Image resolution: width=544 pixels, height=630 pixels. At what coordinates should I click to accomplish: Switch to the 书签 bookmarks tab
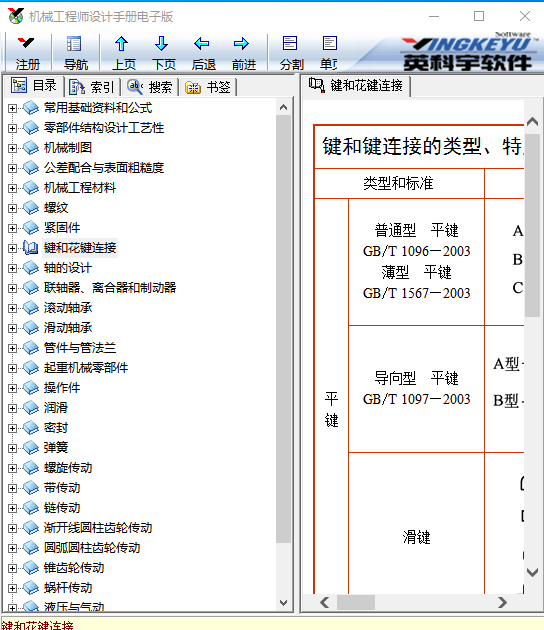pos(208,87)
